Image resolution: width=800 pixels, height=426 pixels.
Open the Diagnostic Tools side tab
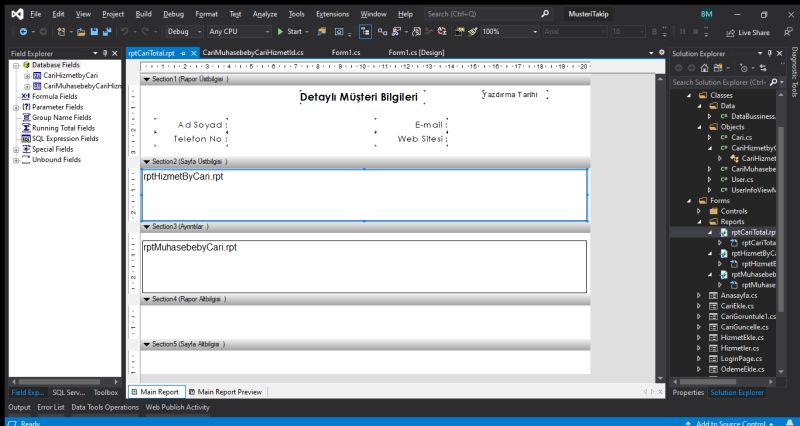(794, 72)
